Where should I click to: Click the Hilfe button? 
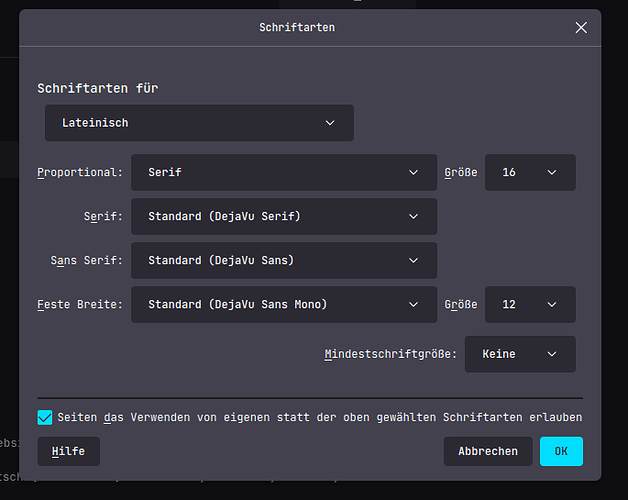pos(68,451)
